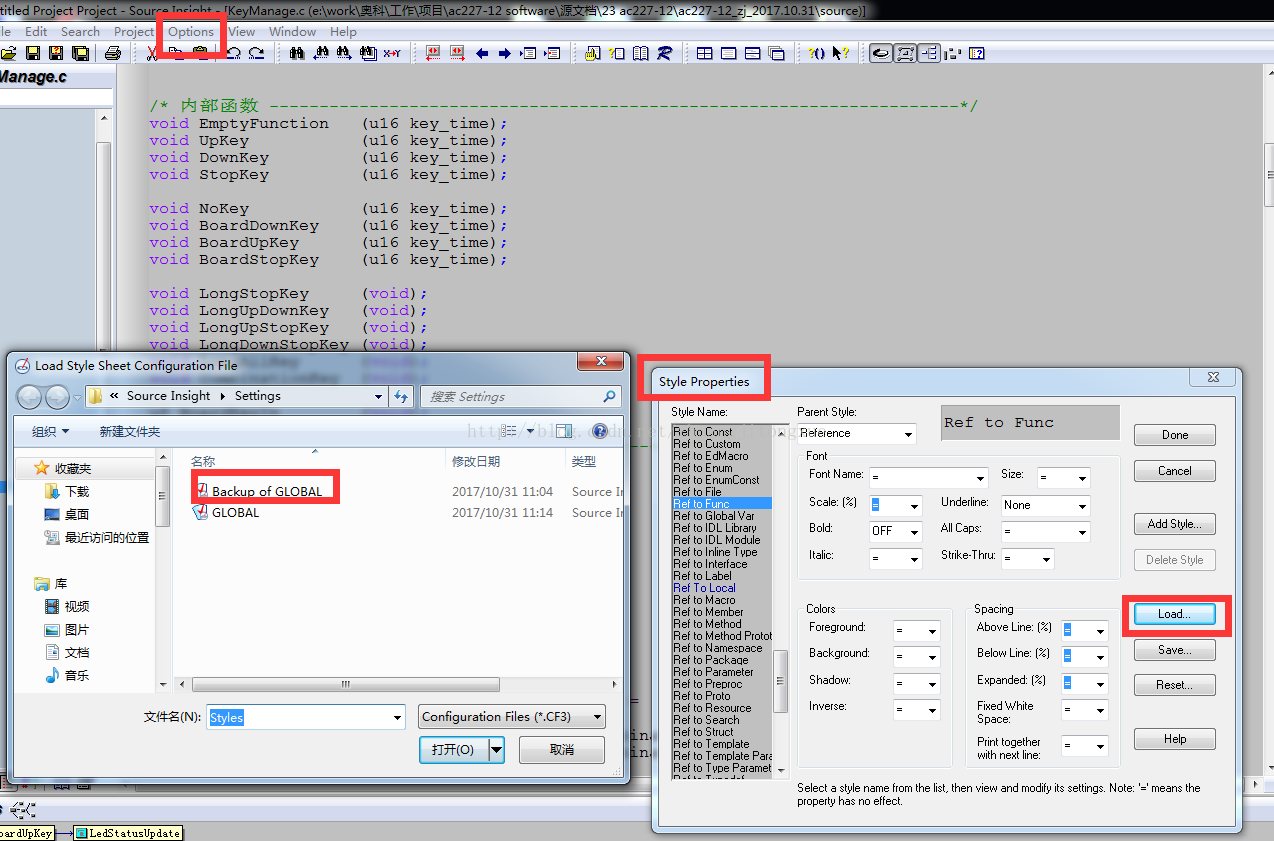Open the View menu
1274x841 pixels.
click(242, 31)
